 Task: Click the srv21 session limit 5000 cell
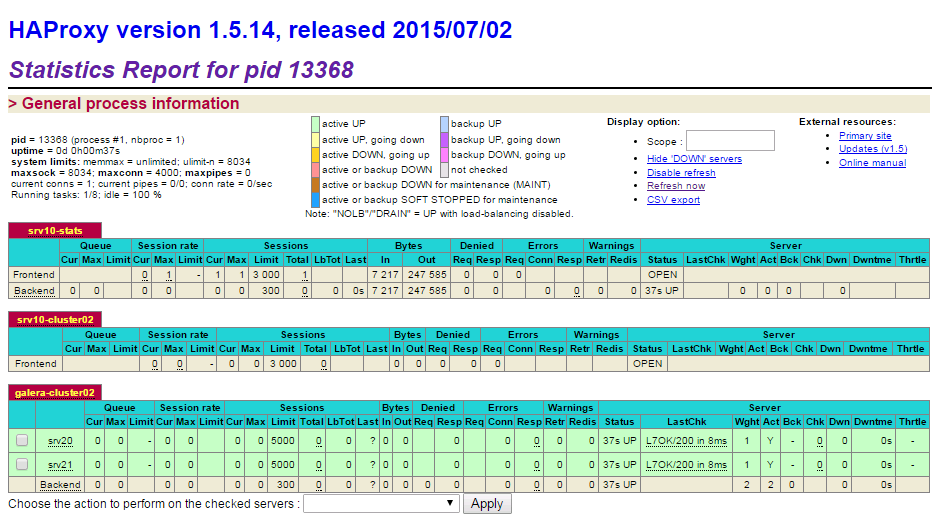tap(283, 465)
